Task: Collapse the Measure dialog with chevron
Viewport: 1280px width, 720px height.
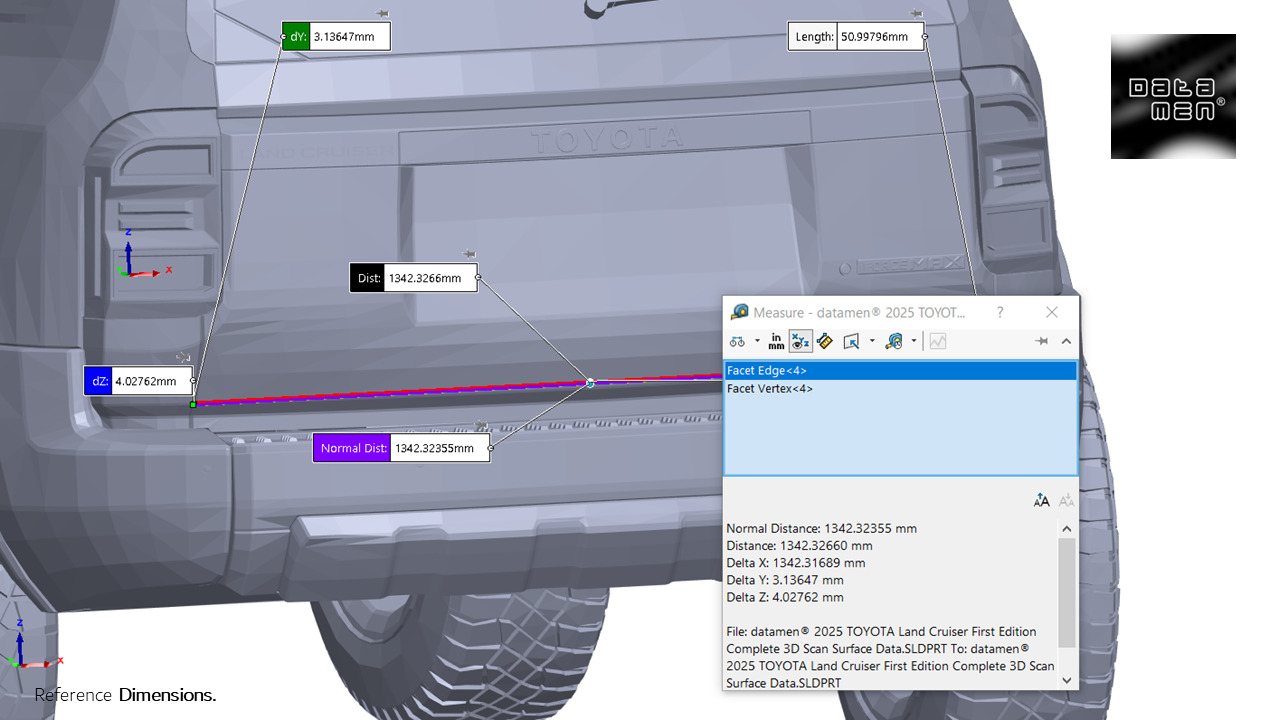Action: click(1066, 341)
